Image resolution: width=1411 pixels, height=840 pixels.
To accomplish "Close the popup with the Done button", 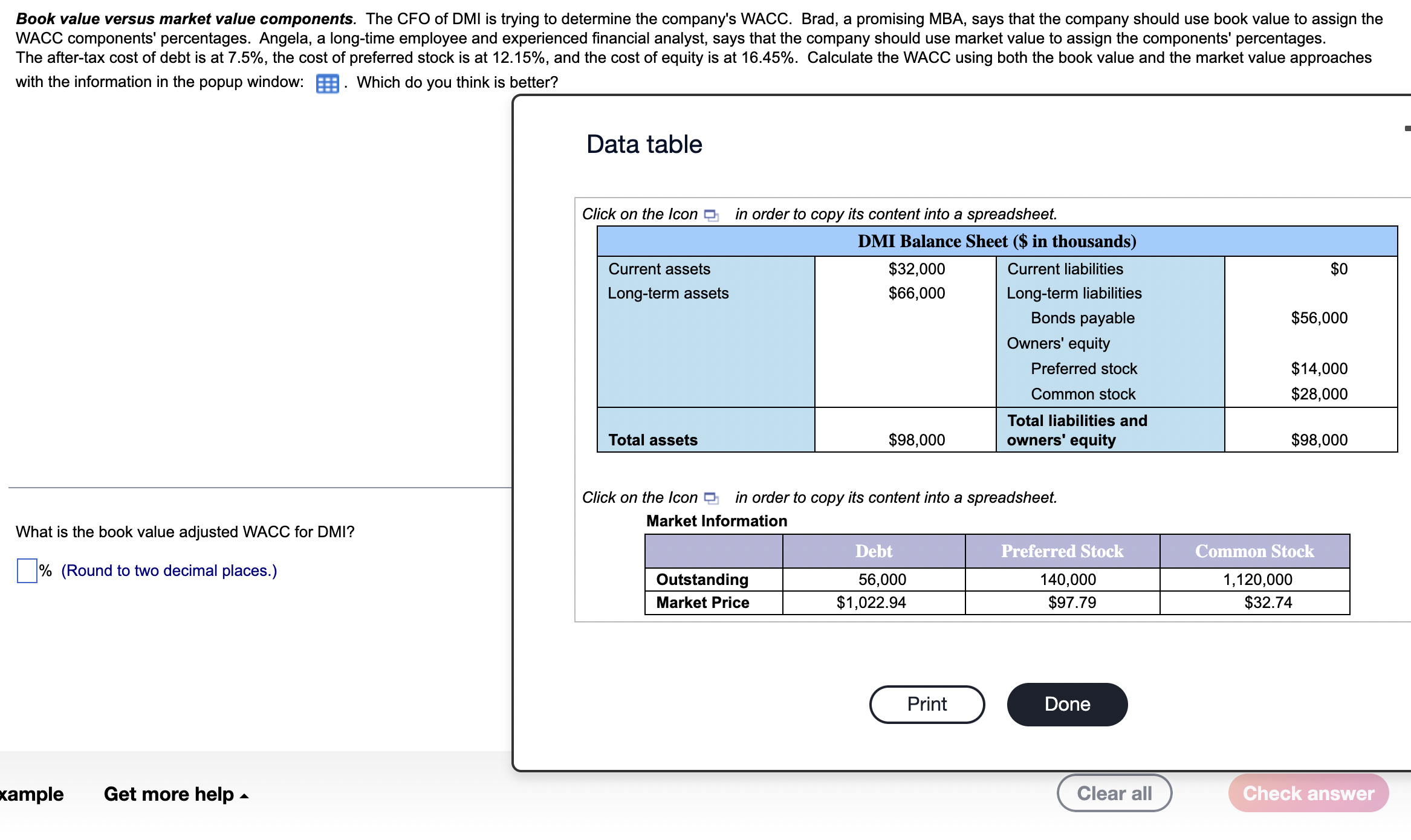I will (x=1066, y=703).
